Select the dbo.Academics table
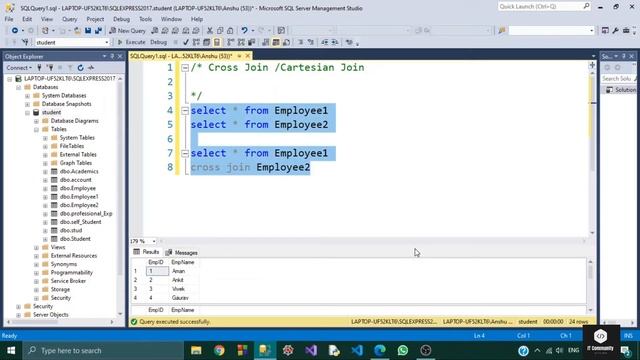The width and height of the screenshot is (640, 360). coord(79,171)
